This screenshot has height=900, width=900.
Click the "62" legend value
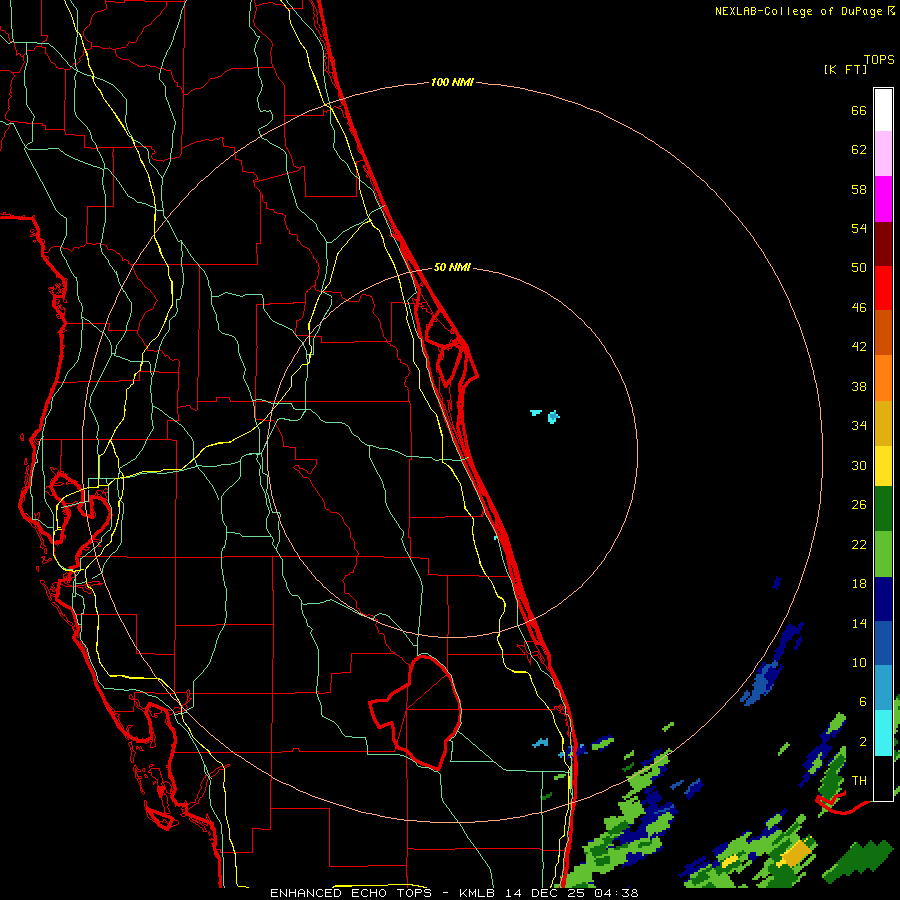click(x=859, y=150)
